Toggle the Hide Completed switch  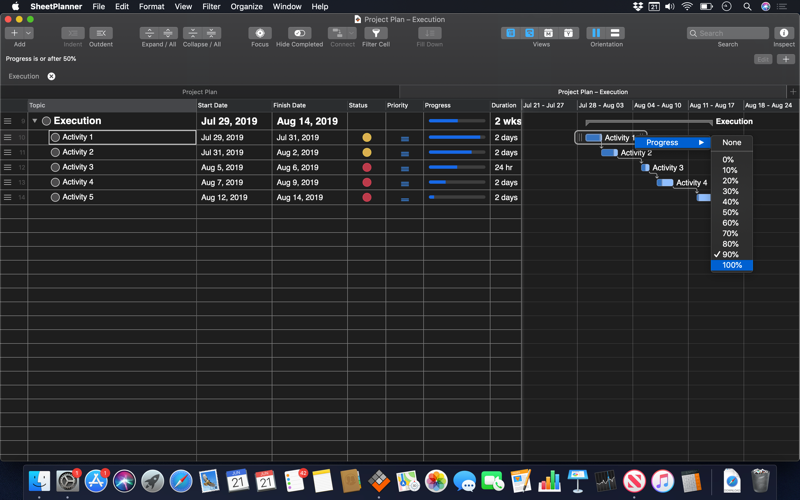[299, 33]
